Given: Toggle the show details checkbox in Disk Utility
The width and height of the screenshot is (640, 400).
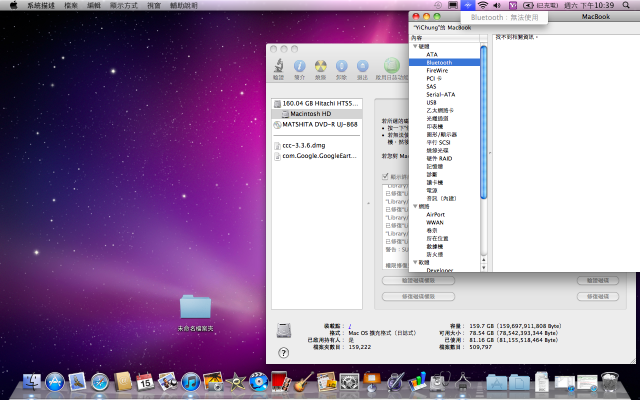Looking at the screenshot, I should (x=385, y=176).
